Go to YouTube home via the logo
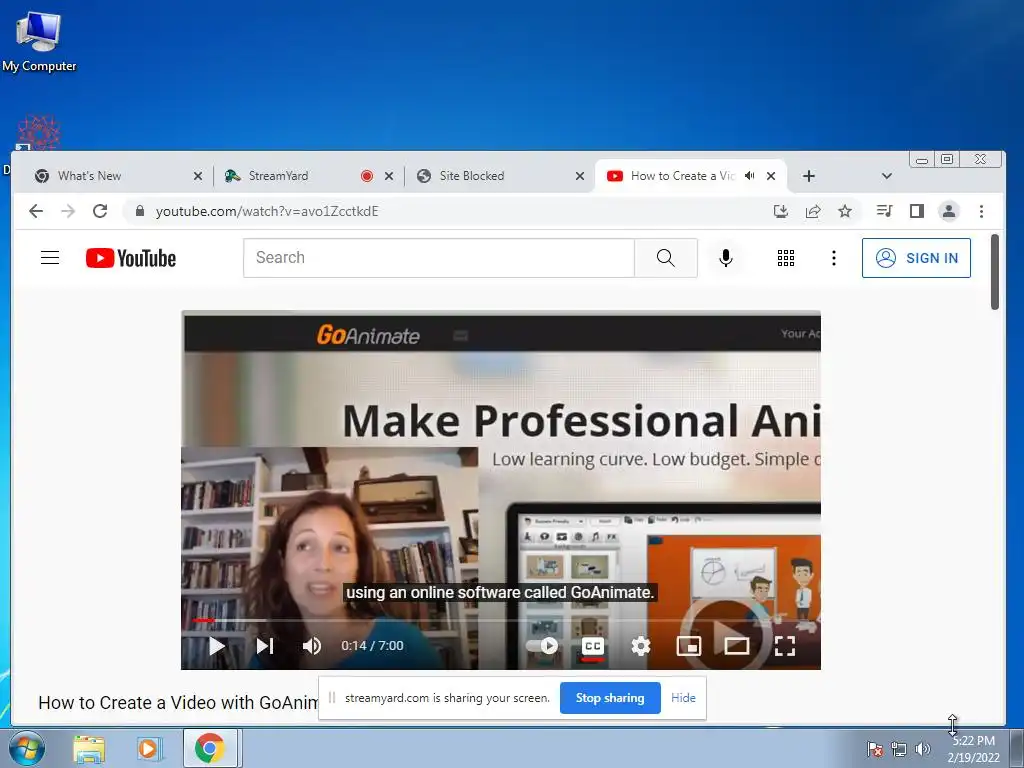The width and height of the screenshot is (1024, 768). (131, 258)
